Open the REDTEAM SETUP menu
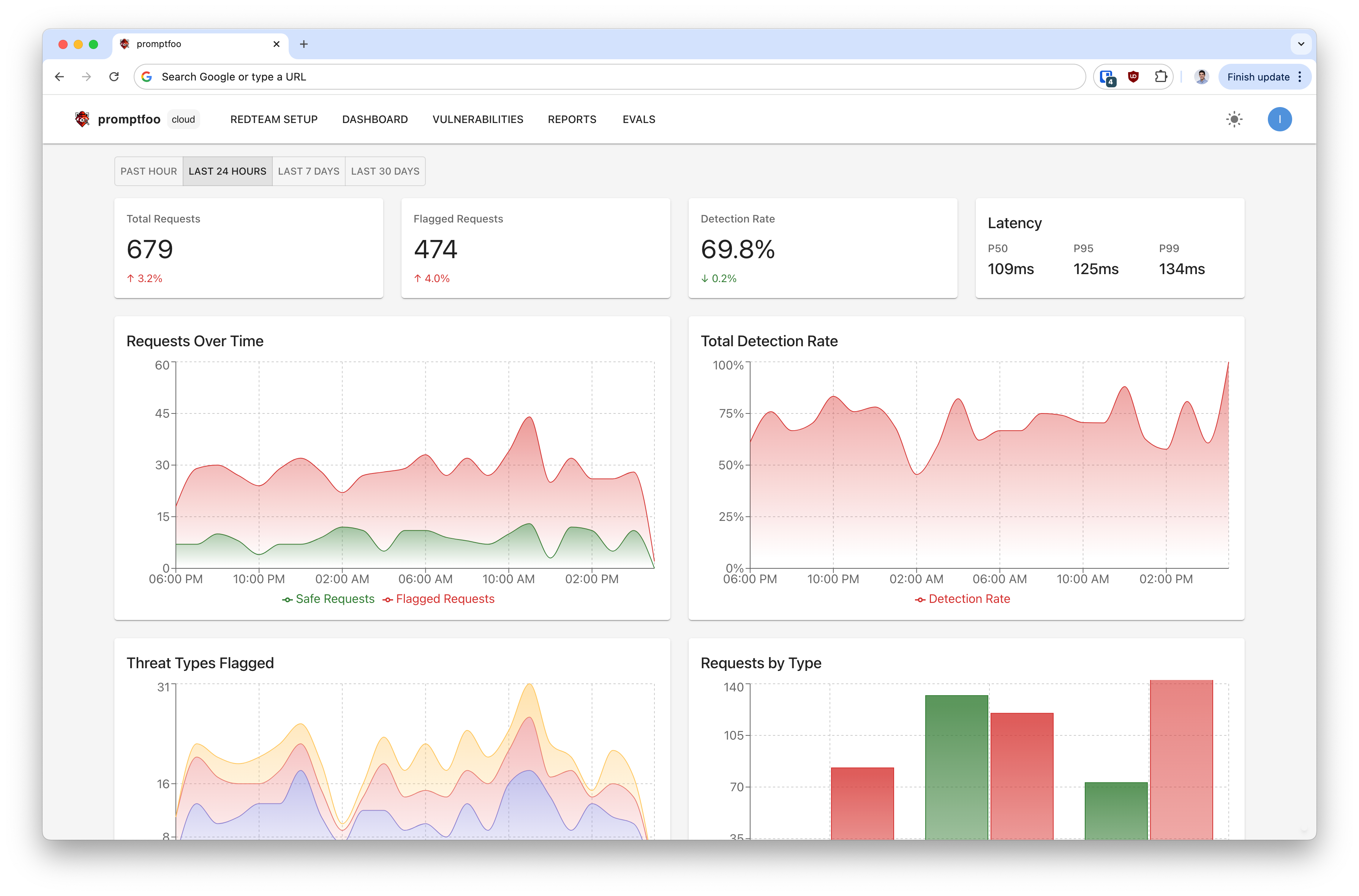 274,120
